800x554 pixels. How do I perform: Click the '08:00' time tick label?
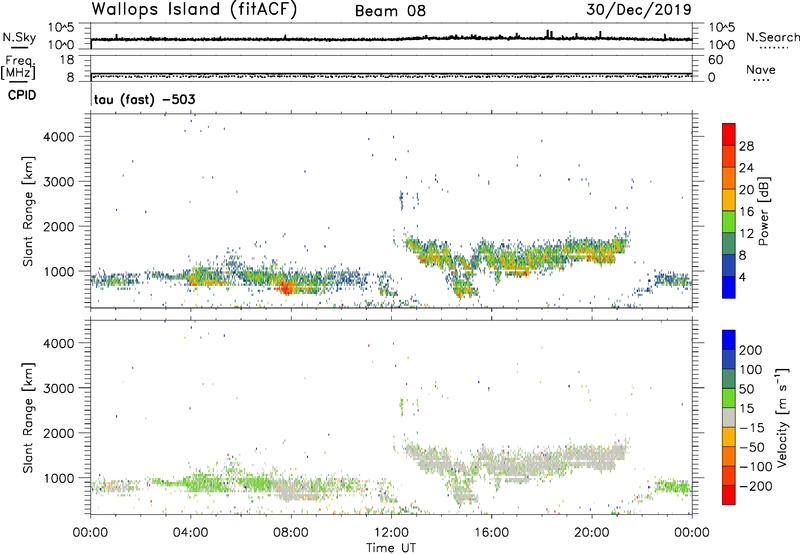pos(291,533)
